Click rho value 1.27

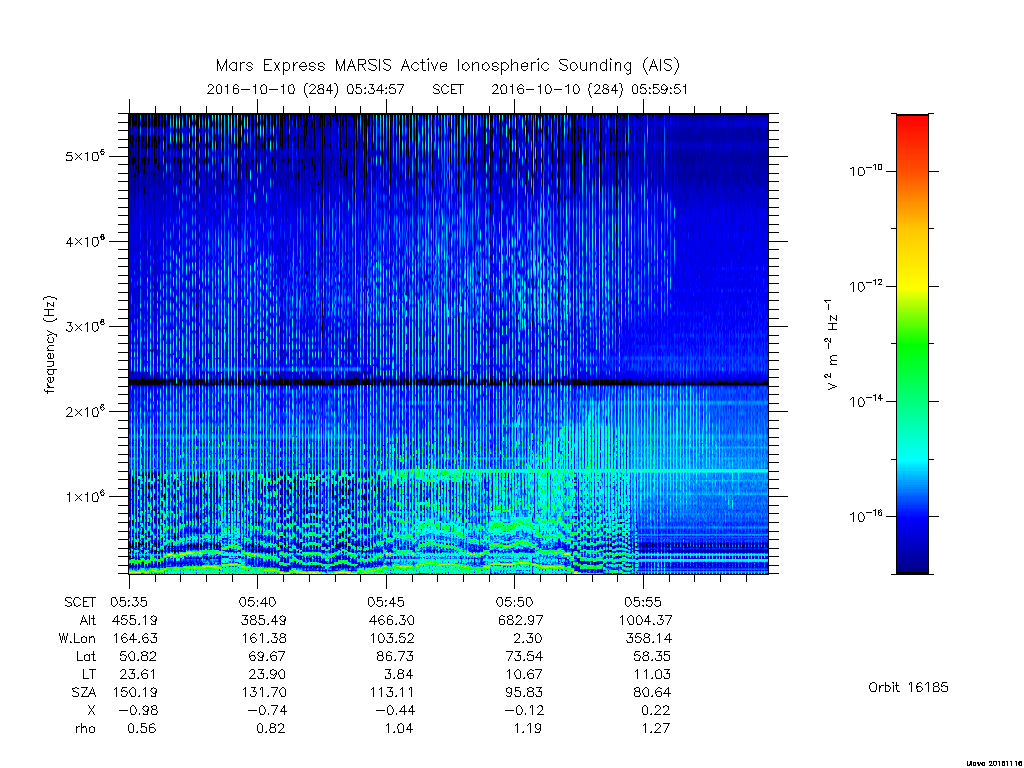click(656, 729)
